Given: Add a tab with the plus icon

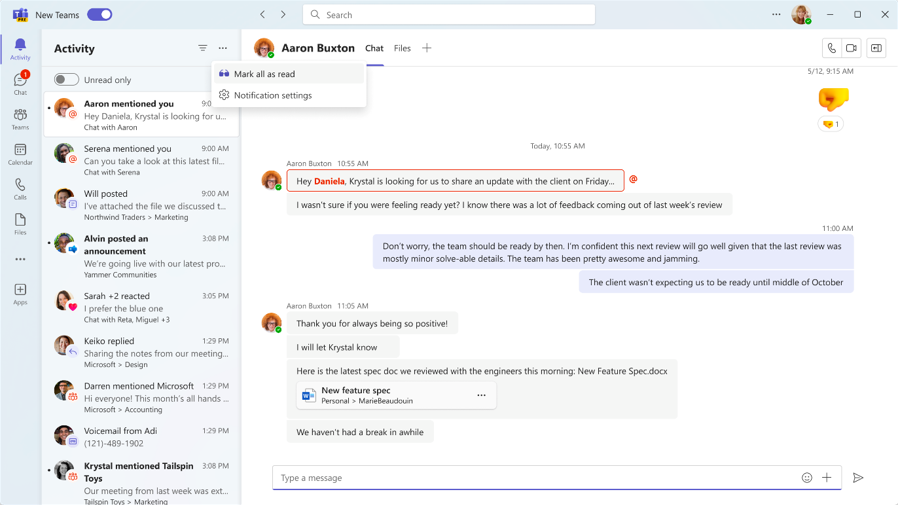Looking at the screenshot, I should click(x=427, y=48).
